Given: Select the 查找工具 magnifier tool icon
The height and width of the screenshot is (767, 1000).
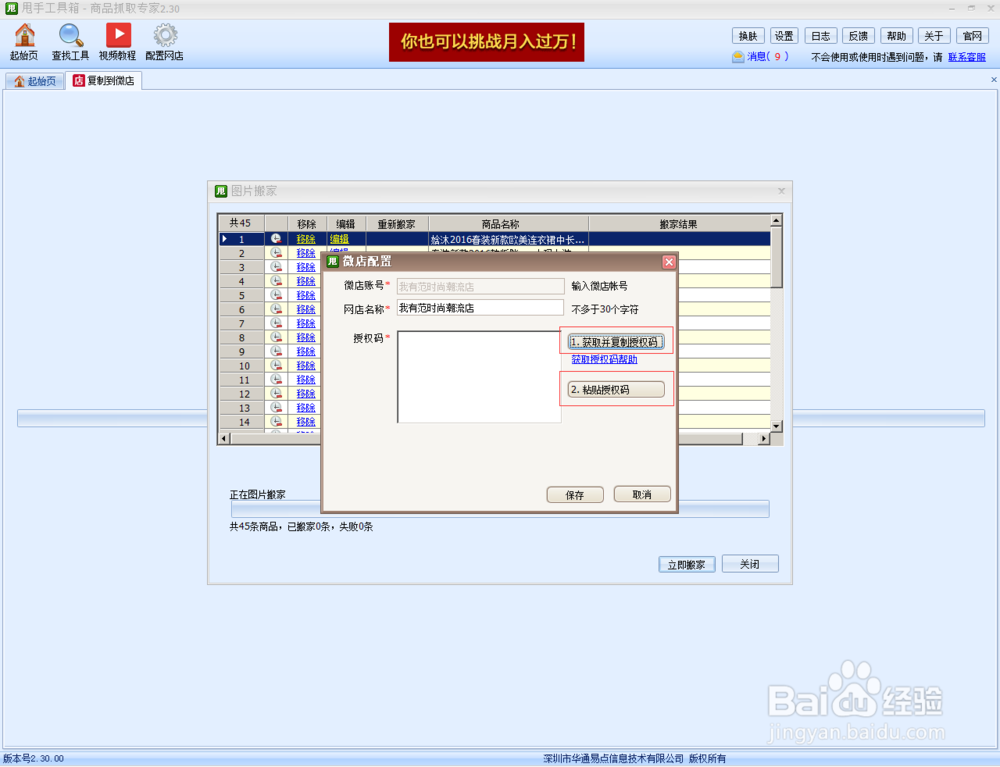Looking at the screenshot, I should [x=70, y=40].
